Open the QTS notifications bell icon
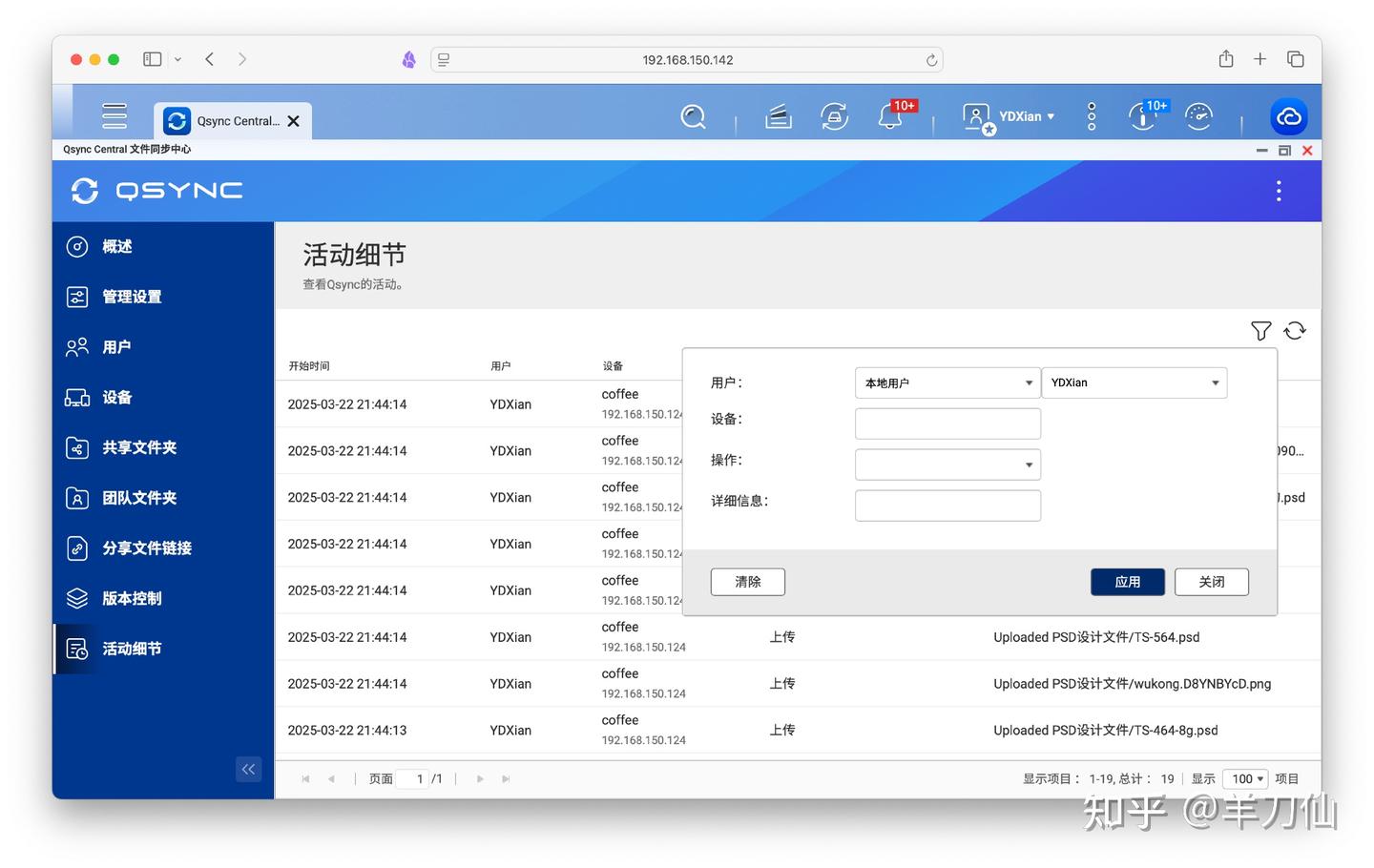1374x868 pixels. pyautogui.click(x=889, y=116)
